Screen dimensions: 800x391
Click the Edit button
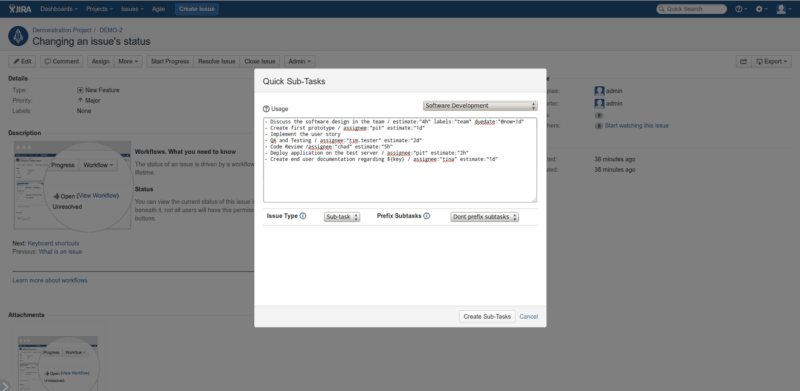tap(22, 61)
